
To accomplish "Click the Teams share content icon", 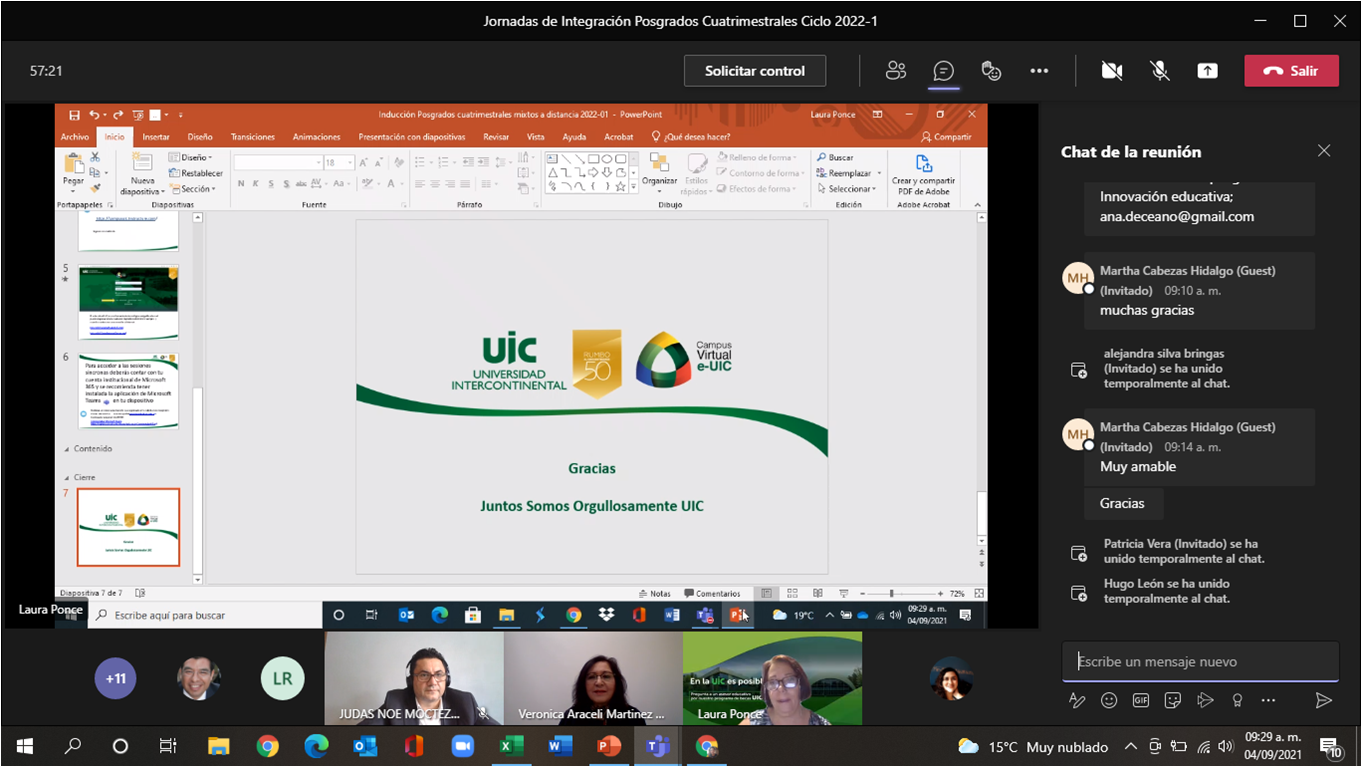I will pos(1207,71).
